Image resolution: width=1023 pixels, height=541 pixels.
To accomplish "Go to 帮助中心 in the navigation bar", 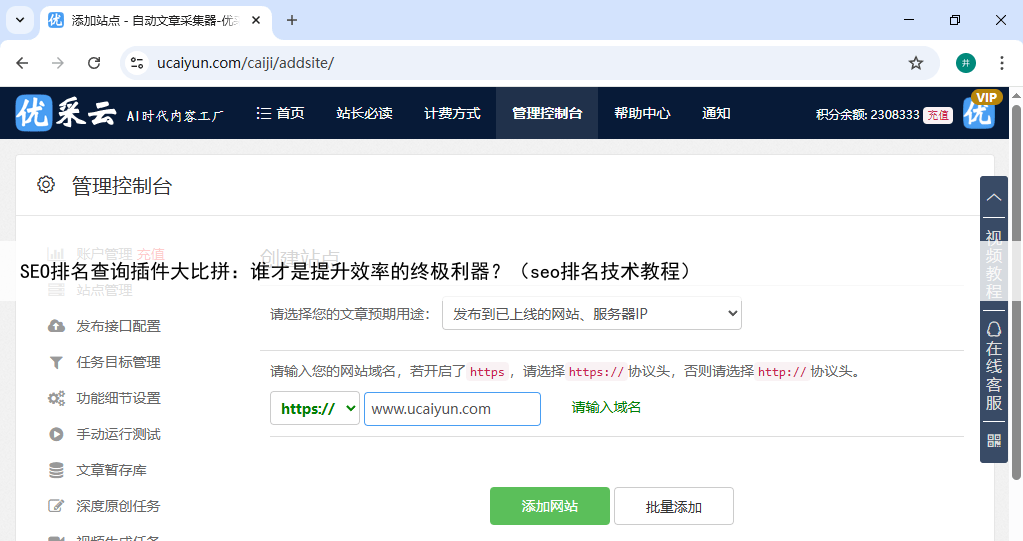I will point(642,113).
